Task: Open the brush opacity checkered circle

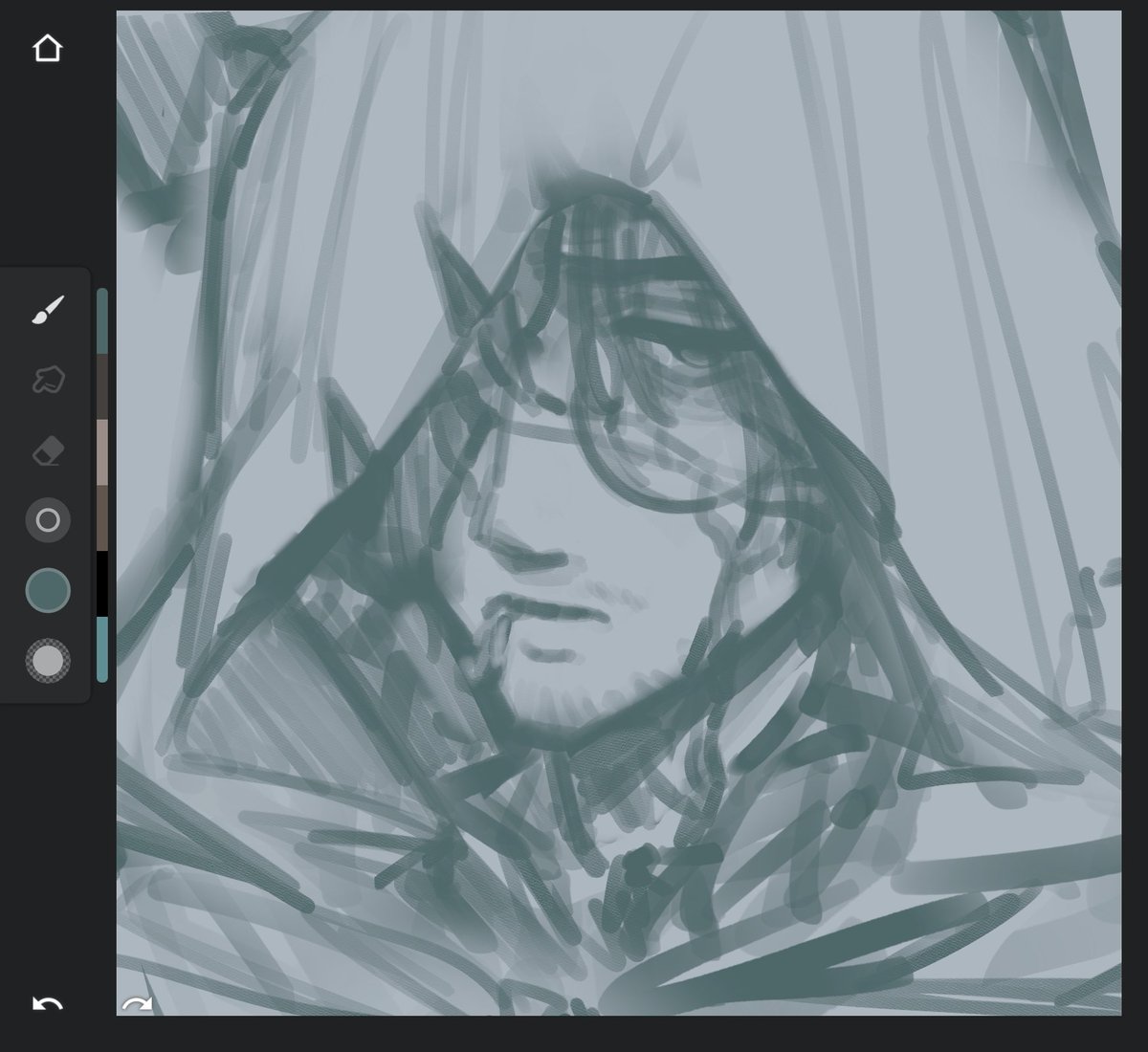Action: [48, 661]
